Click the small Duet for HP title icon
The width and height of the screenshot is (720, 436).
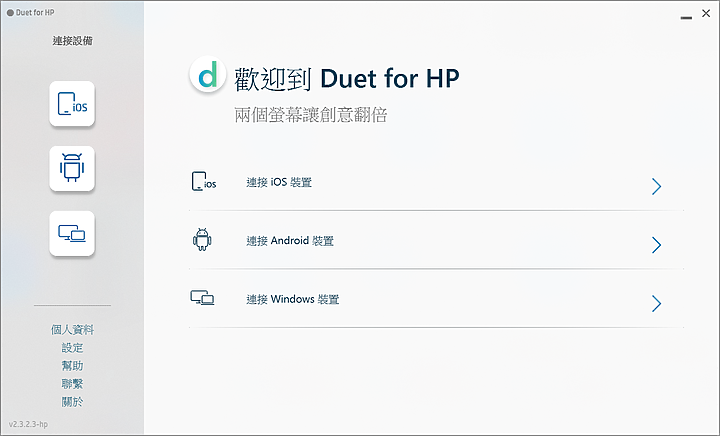coord(10,13)
